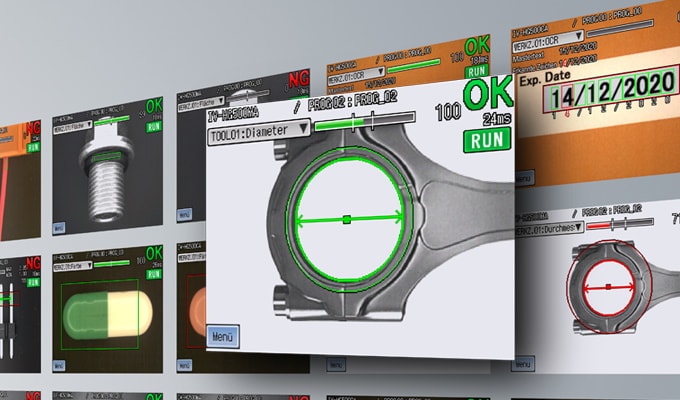Click the RUN indicator on screw inspection screen
The width and height of the screenshot is (680, 400).
(154, 127)
